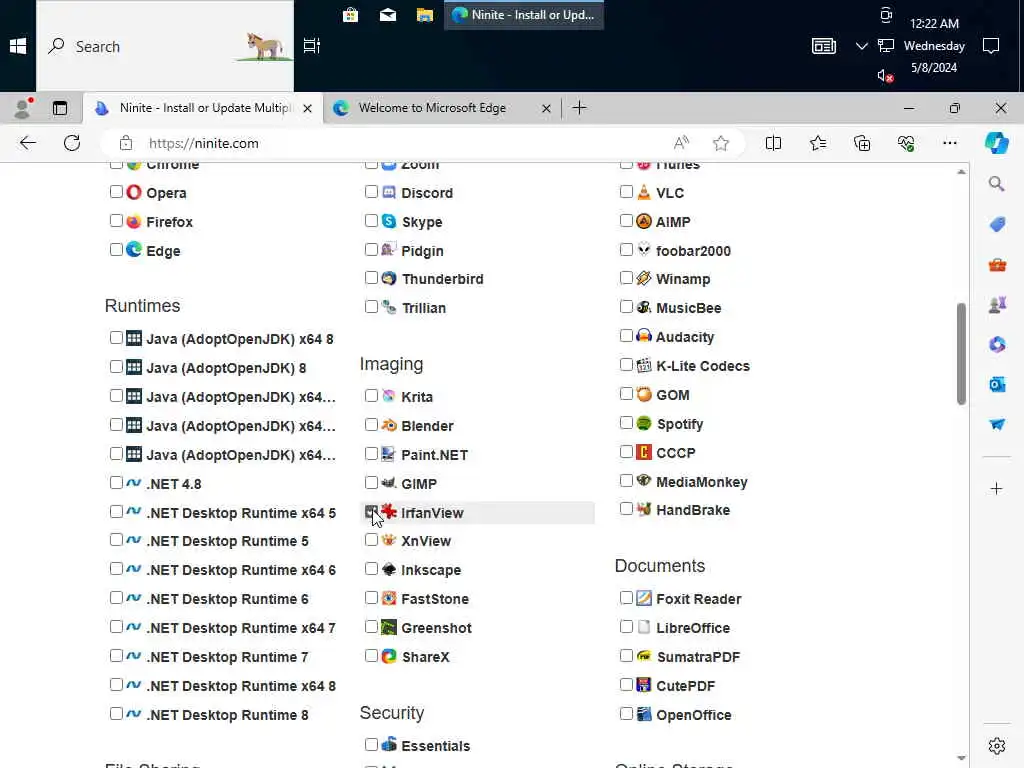
Task: Close the Welcome to Microsoft Edge tab
Action: click(546, 108)
